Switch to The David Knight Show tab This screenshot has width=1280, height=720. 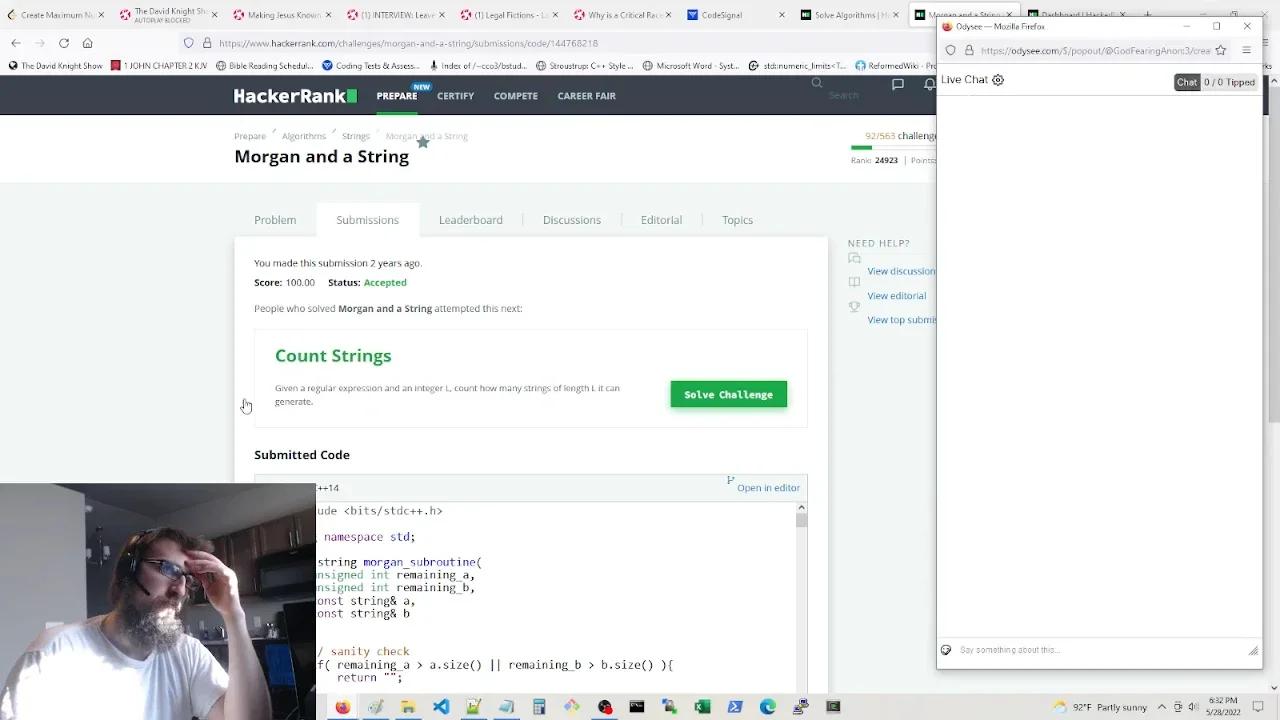coord(163,15)
